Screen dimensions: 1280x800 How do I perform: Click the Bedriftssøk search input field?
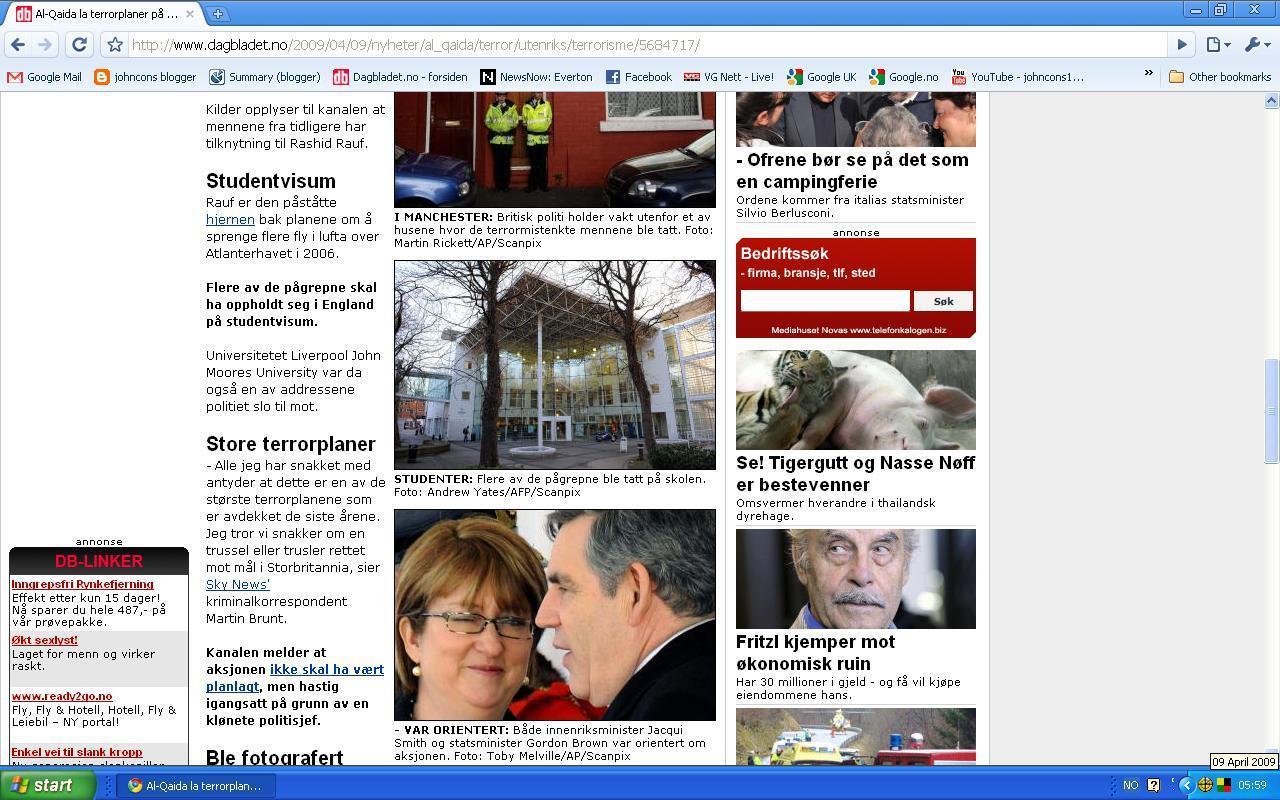[x=825, y=300]
